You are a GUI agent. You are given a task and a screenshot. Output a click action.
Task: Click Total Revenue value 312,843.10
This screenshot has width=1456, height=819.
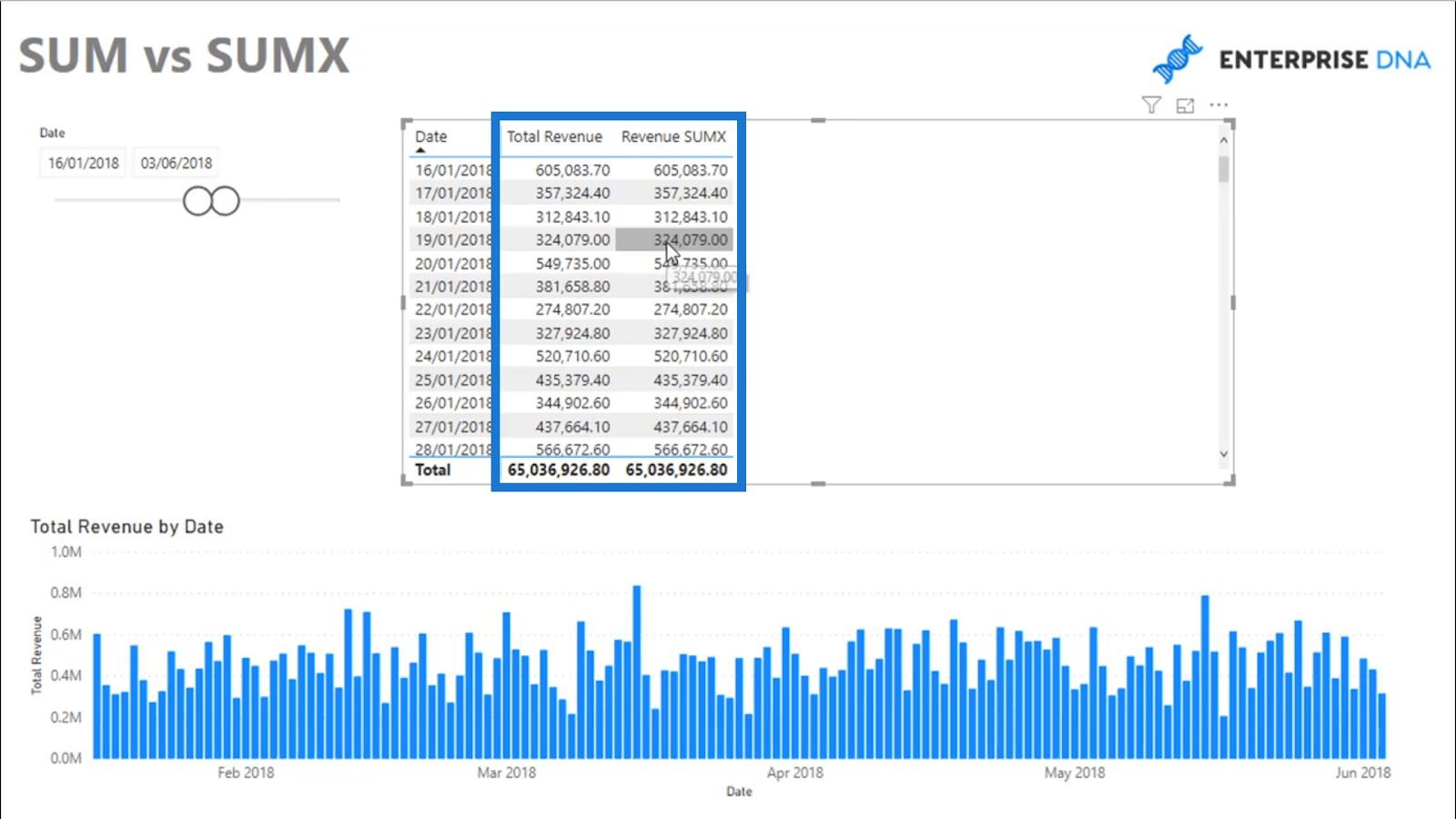572,217
